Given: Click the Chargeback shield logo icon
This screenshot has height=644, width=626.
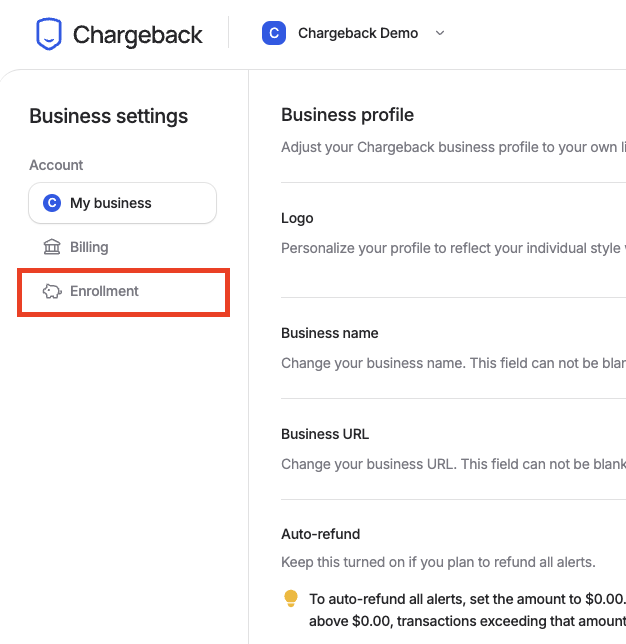Looking at the screenshot, I should (x=49, y=34).
